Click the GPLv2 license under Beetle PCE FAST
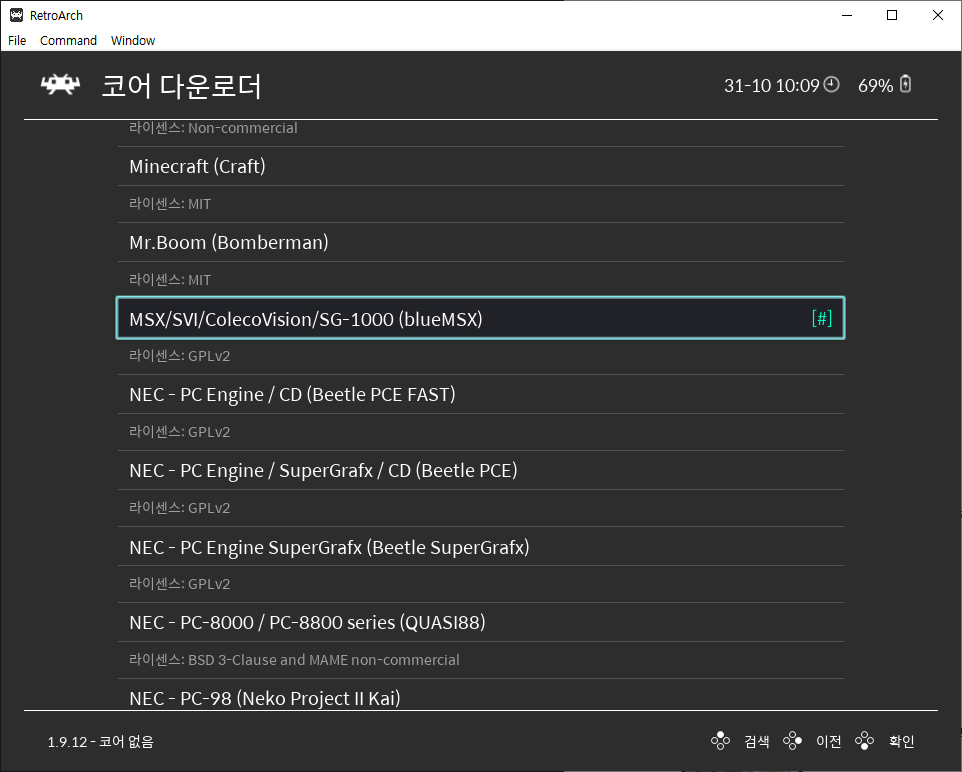The image size is (962, 772). point(179,432)
